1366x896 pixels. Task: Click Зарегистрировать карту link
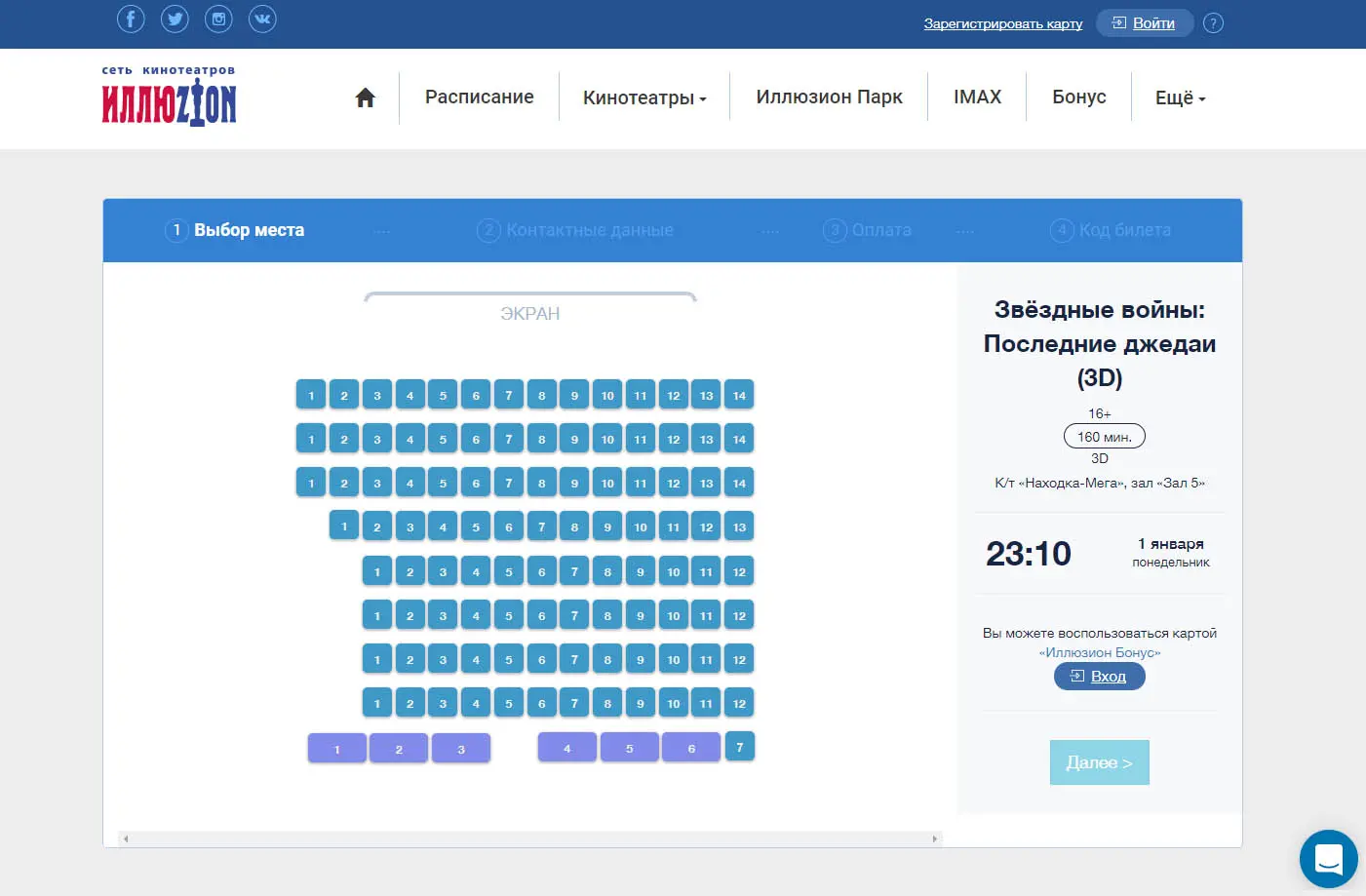(x=1003, y=23)
